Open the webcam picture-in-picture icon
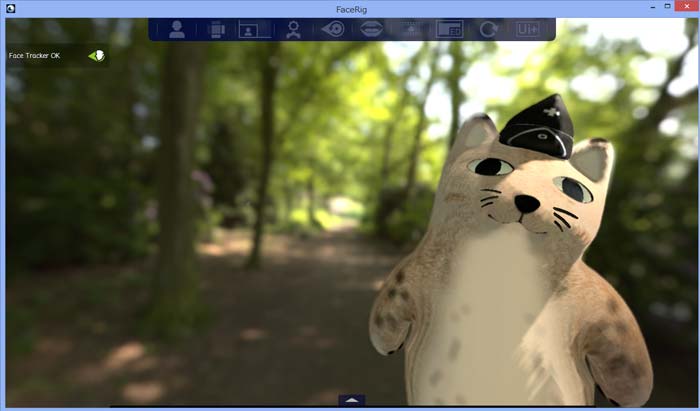 tap(254, 29)
